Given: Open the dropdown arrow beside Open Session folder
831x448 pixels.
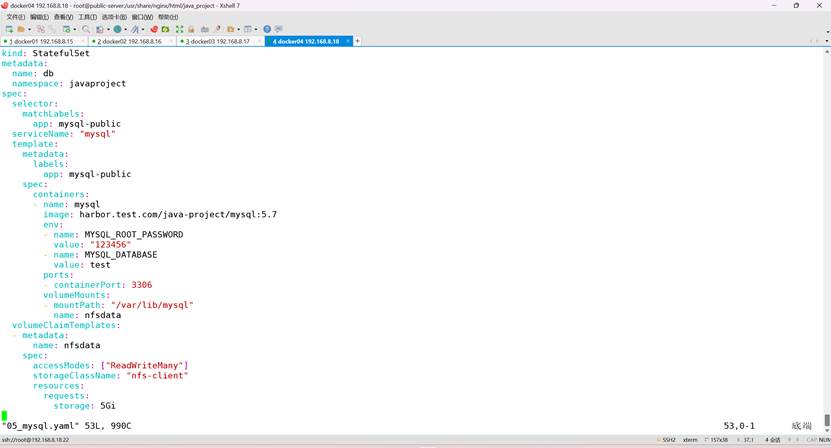Looking at the screenshot, I should click(x=30, y=29).
